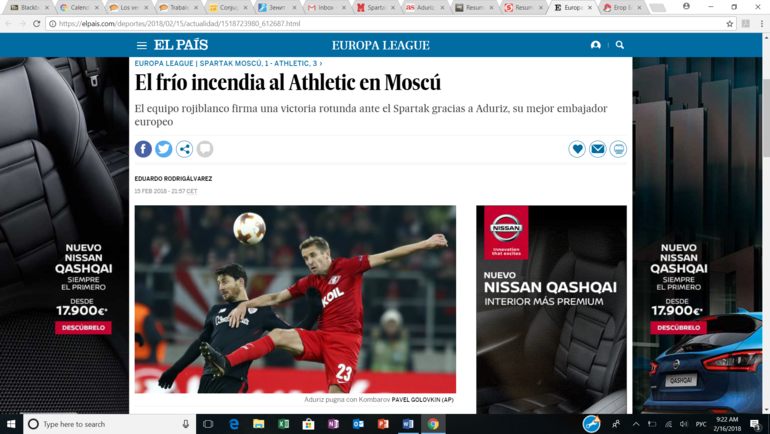
Task: Open Excel from the taskbar
Action: [283, 424]
